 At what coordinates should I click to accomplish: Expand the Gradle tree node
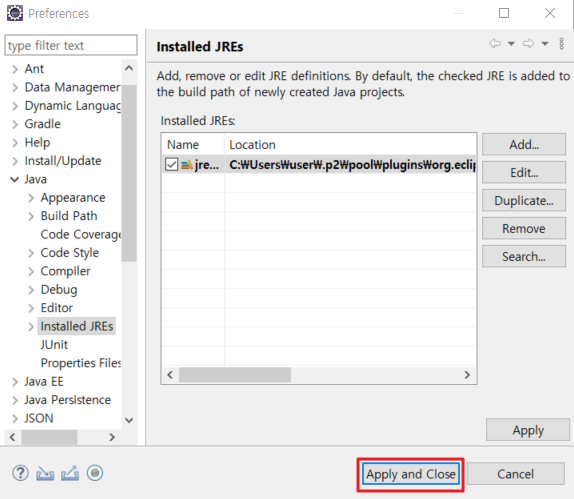point(15,124)
